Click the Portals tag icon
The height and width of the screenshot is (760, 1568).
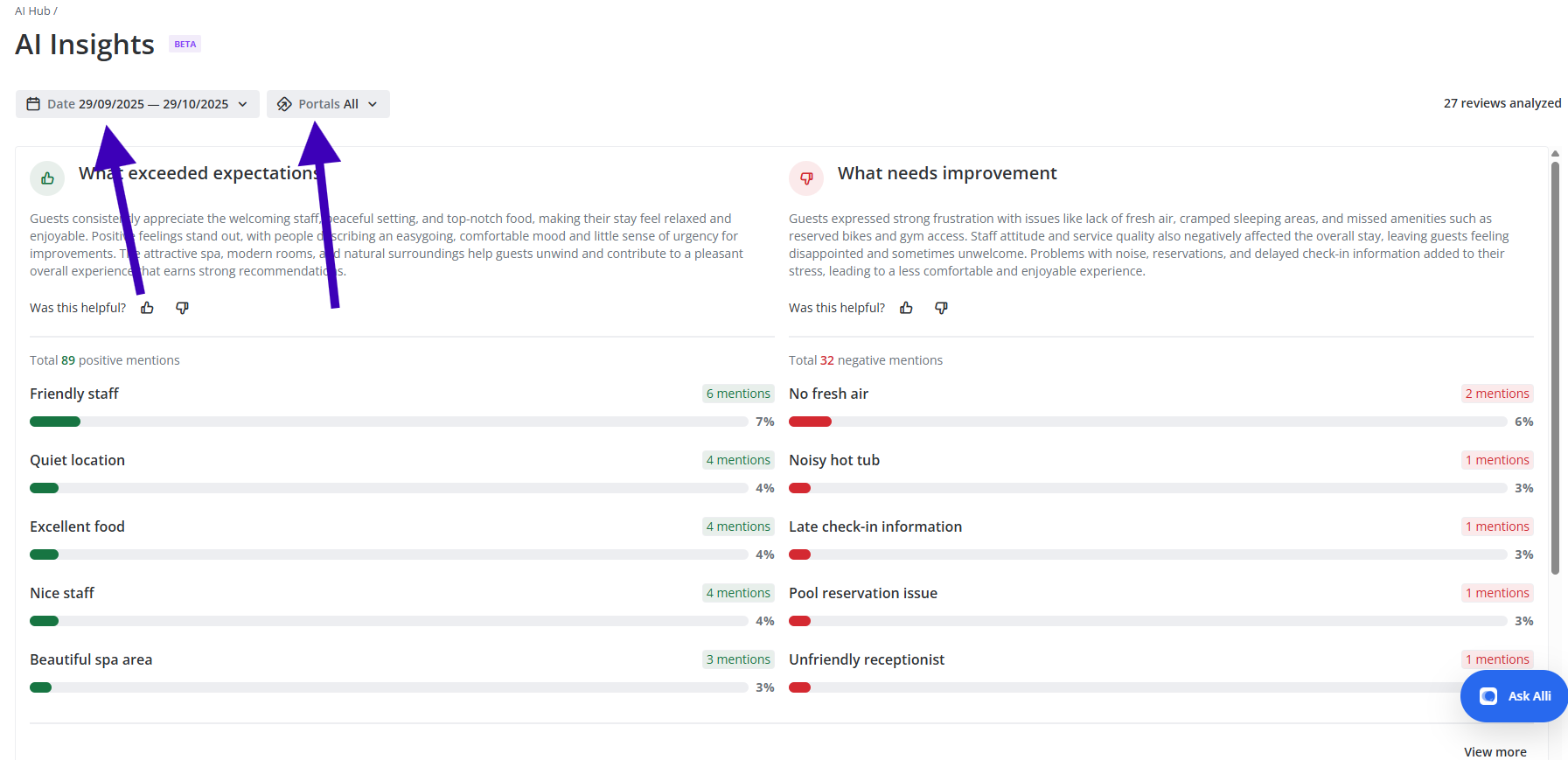pyautogui.click(x=284, y=104)
